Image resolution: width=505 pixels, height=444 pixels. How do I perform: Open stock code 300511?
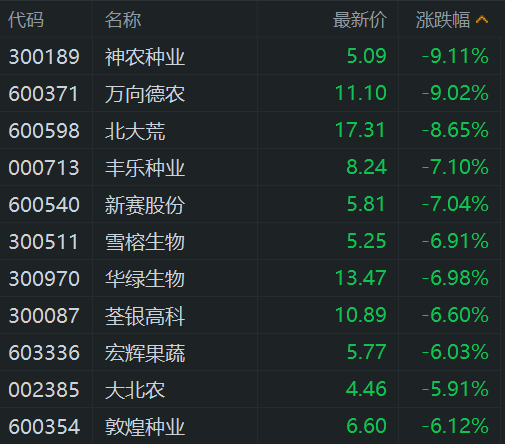(43, 241)
